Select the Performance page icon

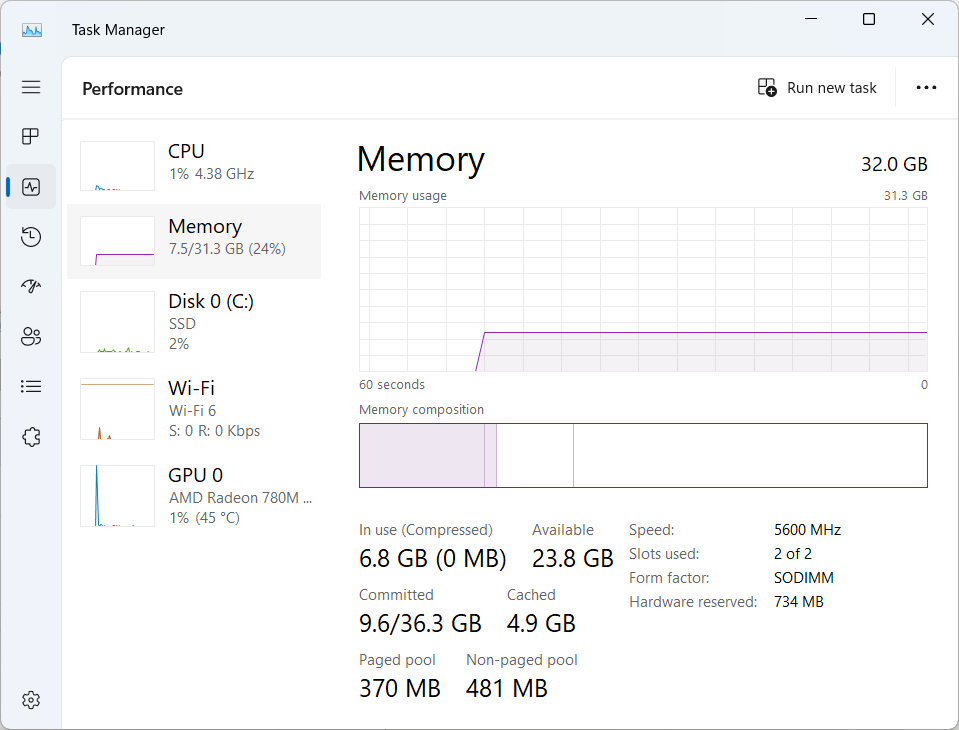[31, 187]
